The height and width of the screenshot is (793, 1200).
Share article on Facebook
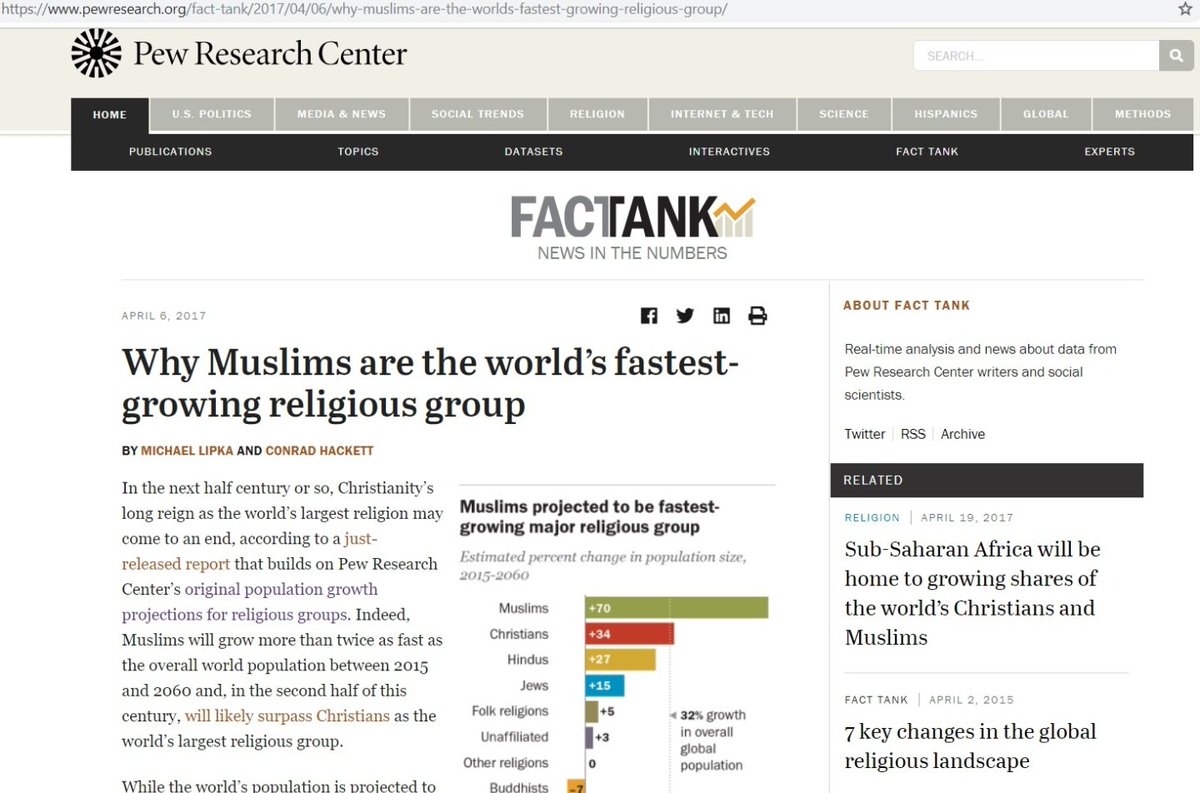click(649, 316)
